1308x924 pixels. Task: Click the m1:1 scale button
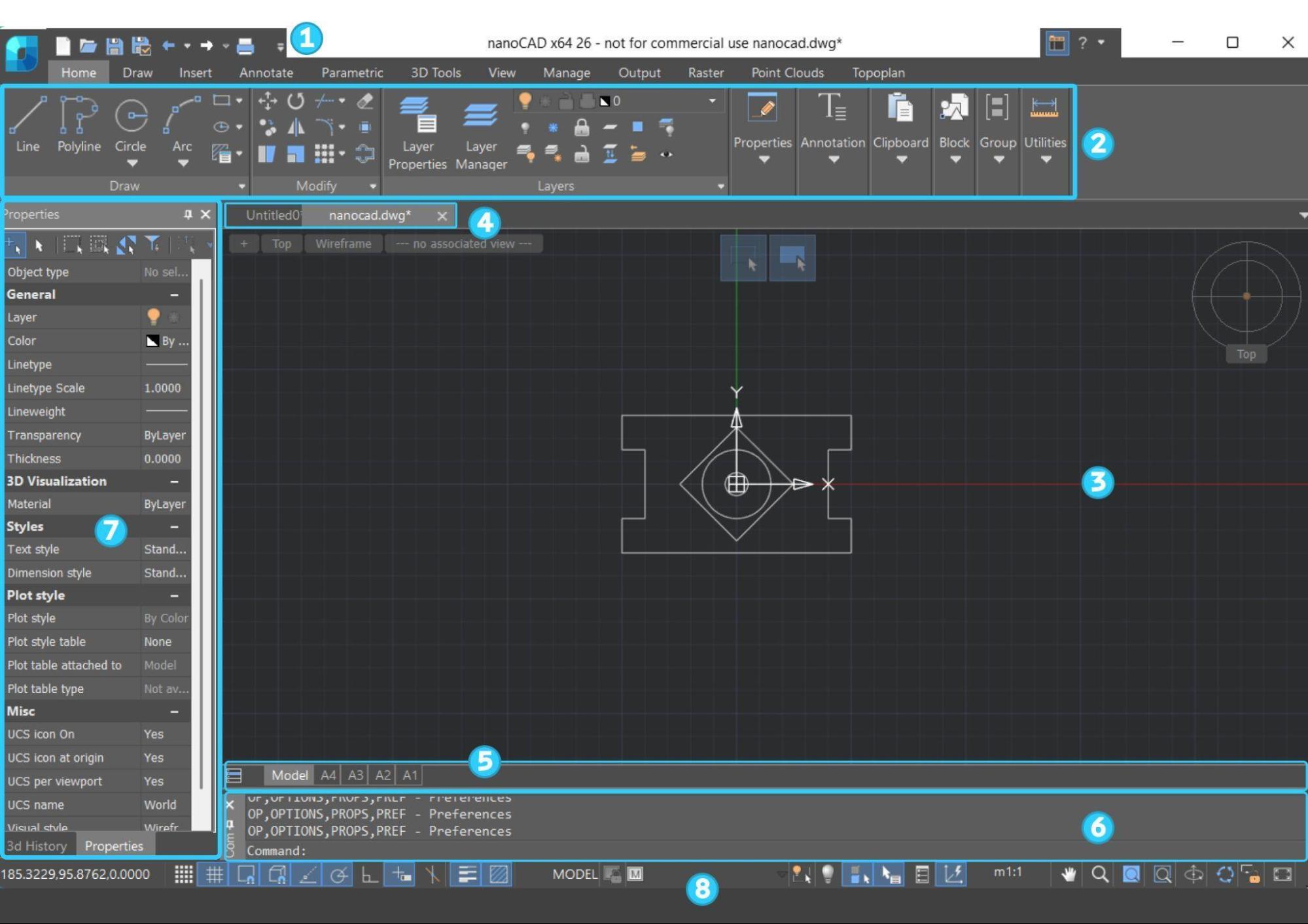coord(1008,872)
